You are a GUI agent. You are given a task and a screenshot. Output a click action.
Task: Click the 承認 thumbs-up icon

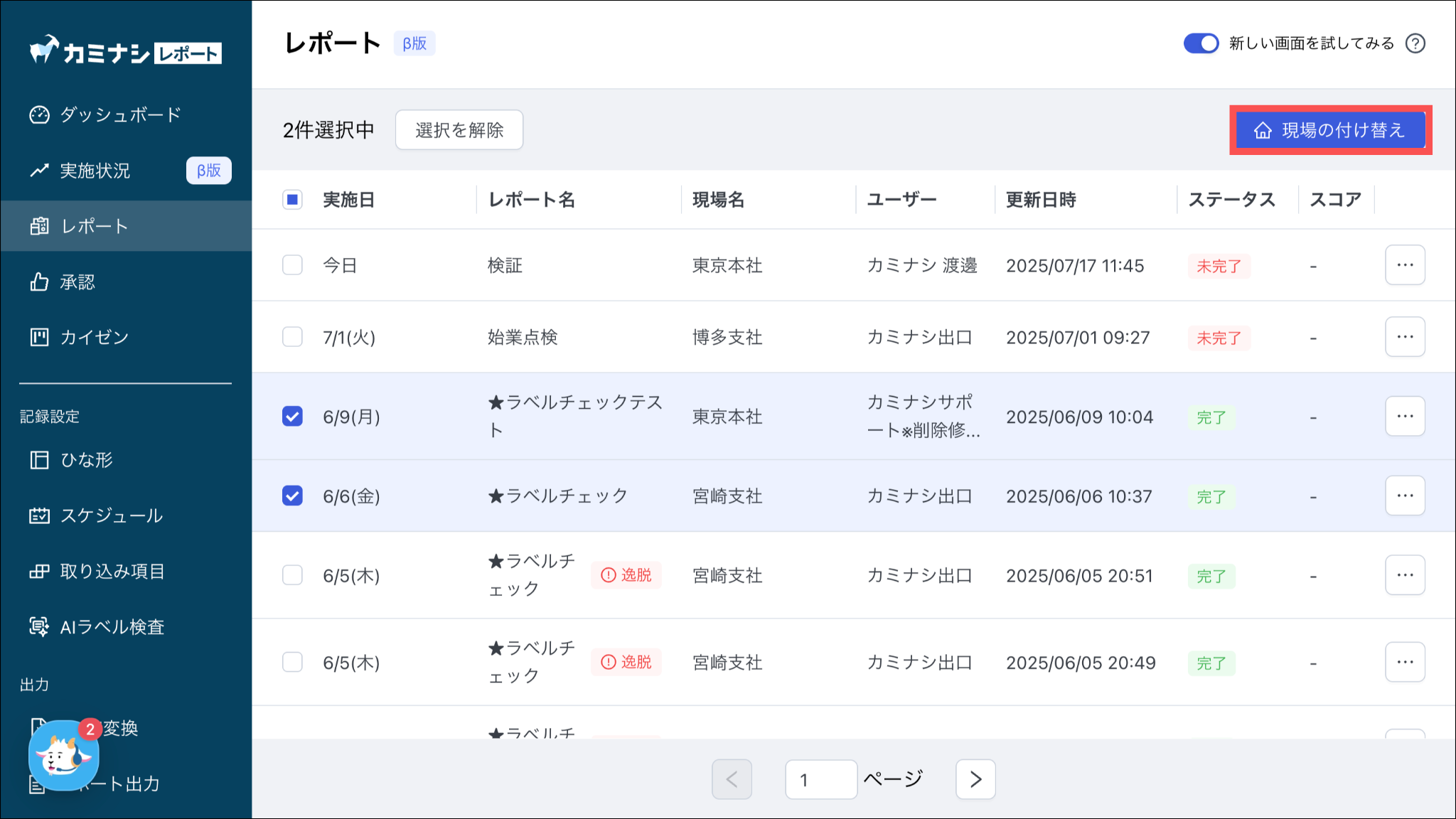point(39,282)
